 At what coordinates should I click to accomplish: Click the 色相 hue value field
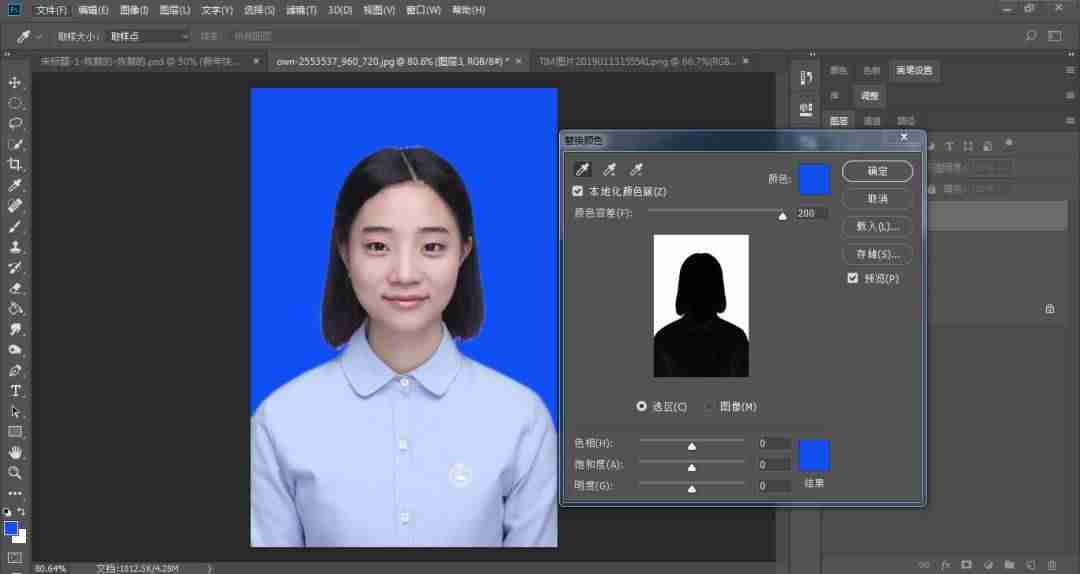772,443
